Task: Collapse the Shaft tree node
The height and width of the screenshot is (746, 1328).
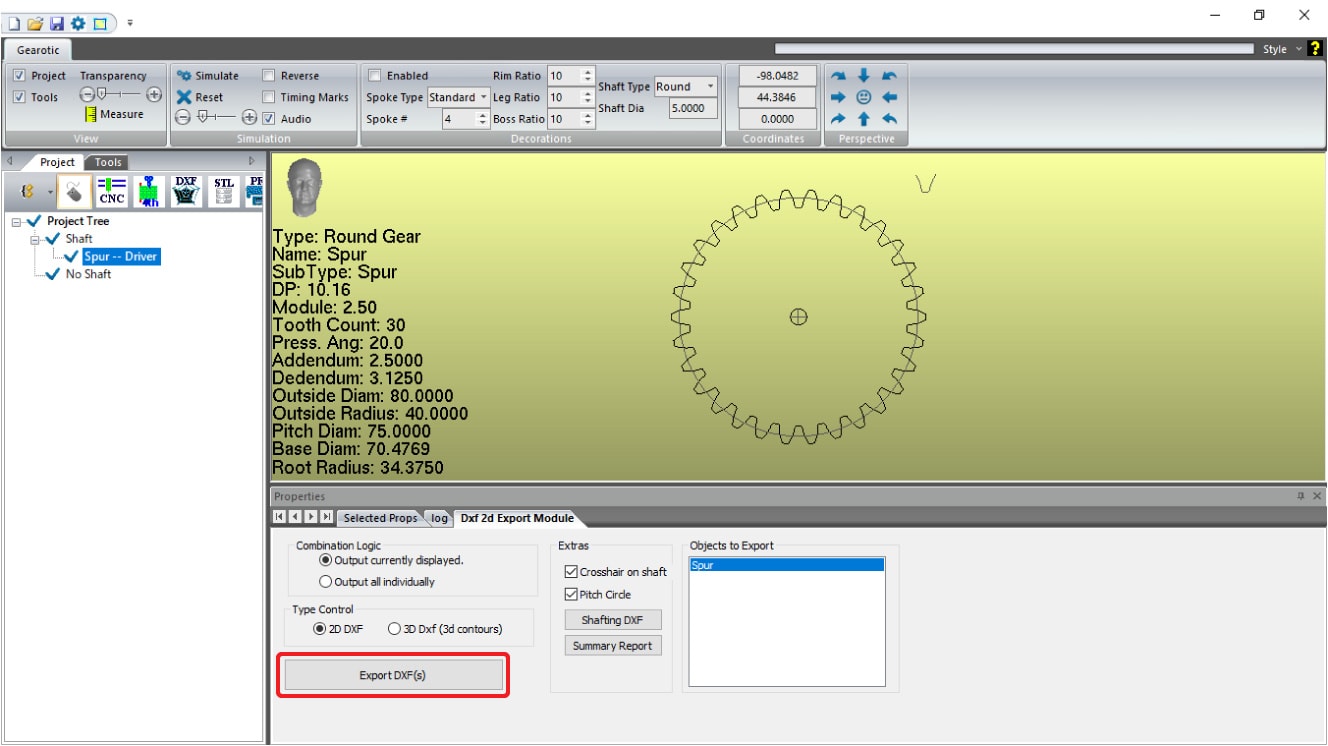Action: tap(36, 239)
